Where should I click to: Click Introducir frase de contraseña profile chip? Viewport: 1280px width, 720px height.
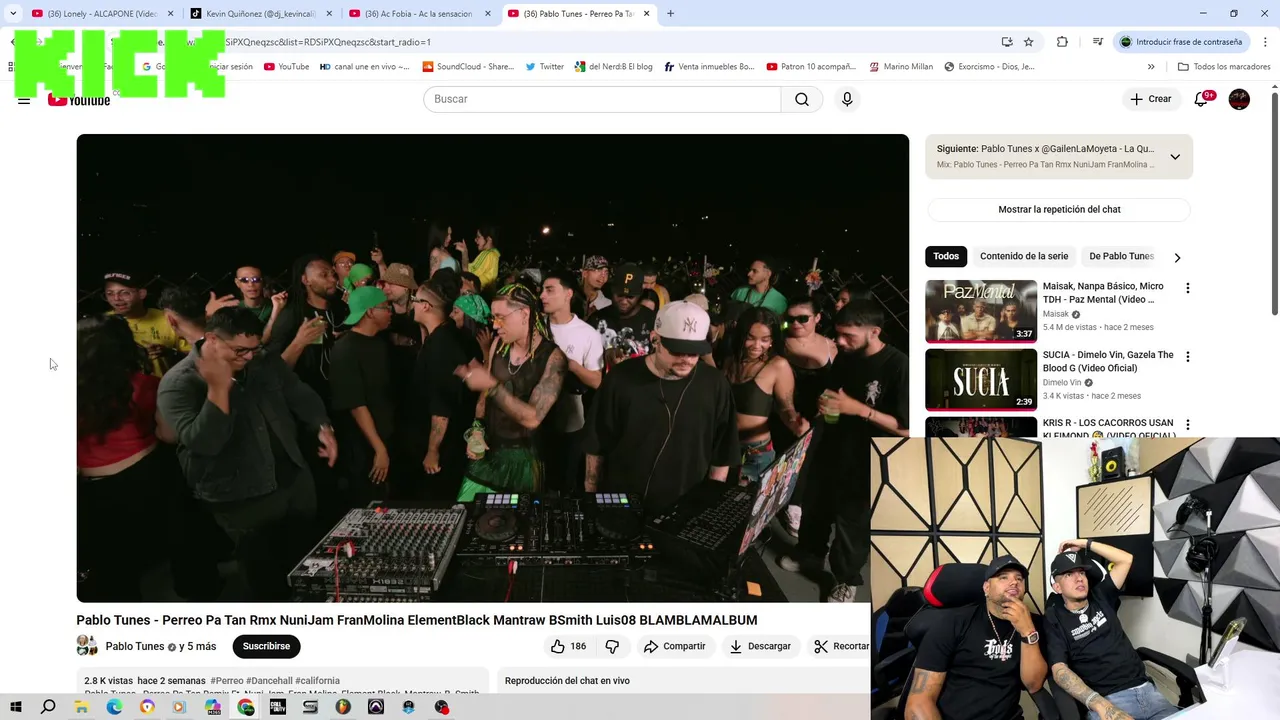[1181, 42]
